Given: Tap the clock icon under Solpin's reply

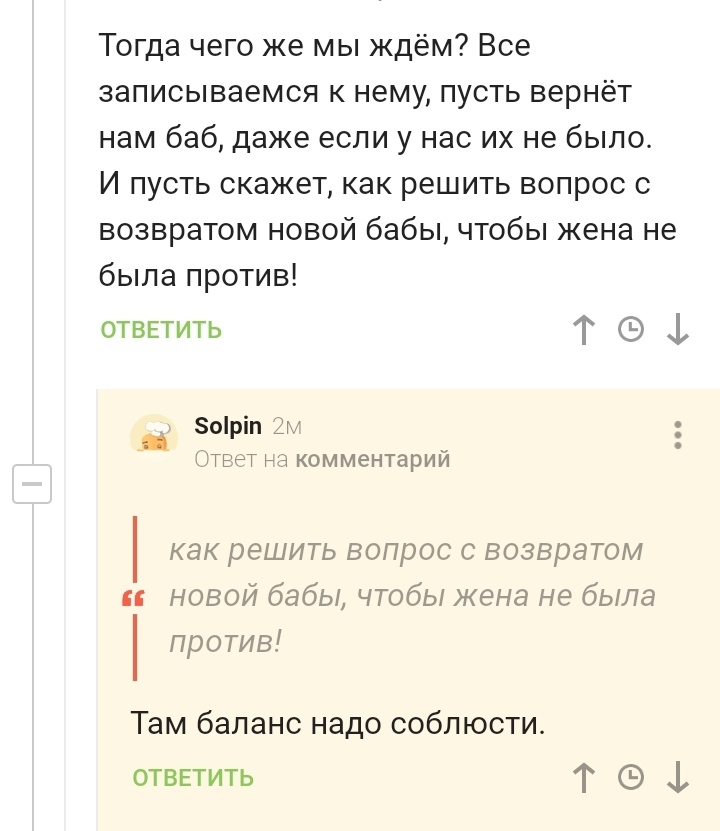Looking at the screenshot, I should [630, 777].
